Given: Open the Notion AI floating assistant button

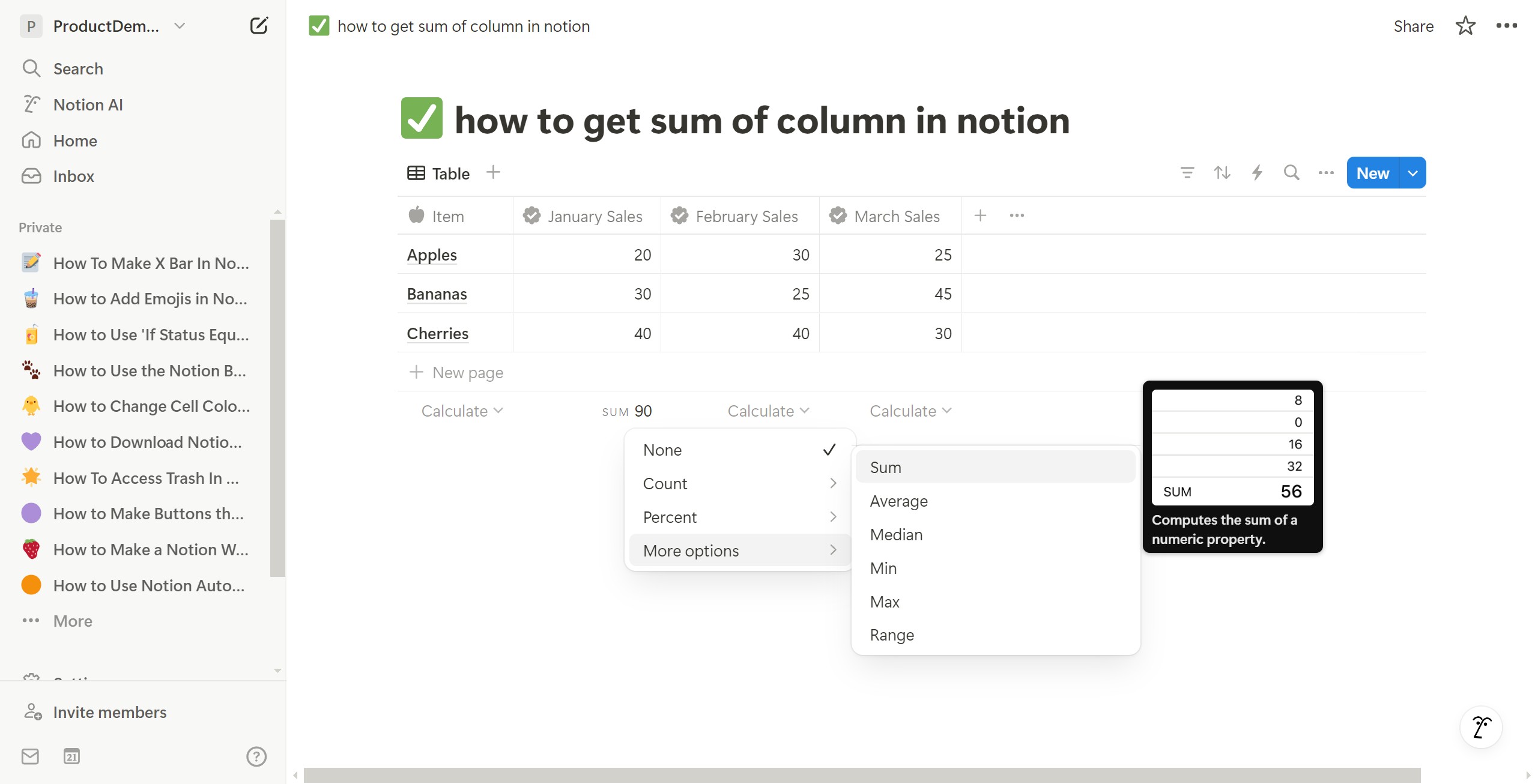Looking at the screenshot, I should [1481, 727].
